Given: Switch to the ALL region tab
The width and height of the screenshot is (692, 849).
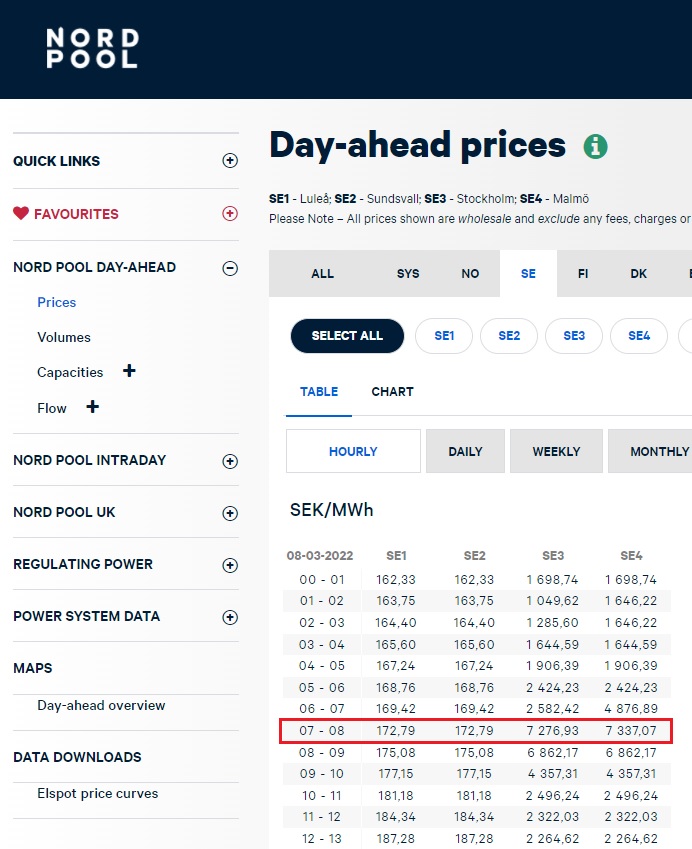Looking at the screenshot, I should 322,273.
